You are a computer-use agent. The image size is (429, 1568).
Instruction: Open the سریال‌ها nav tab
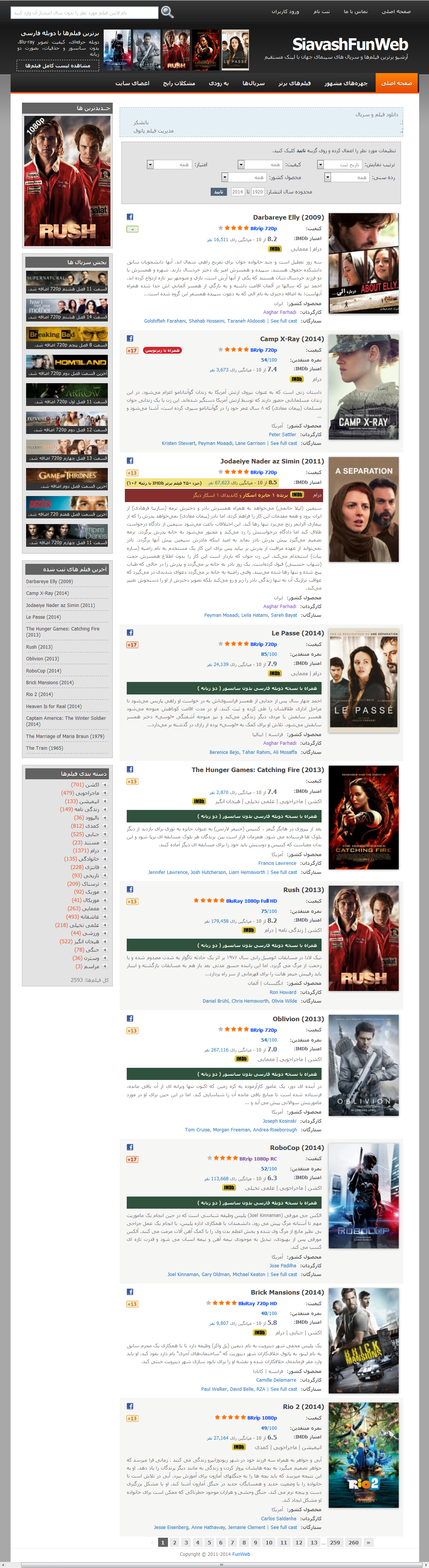tap(254, 83)
